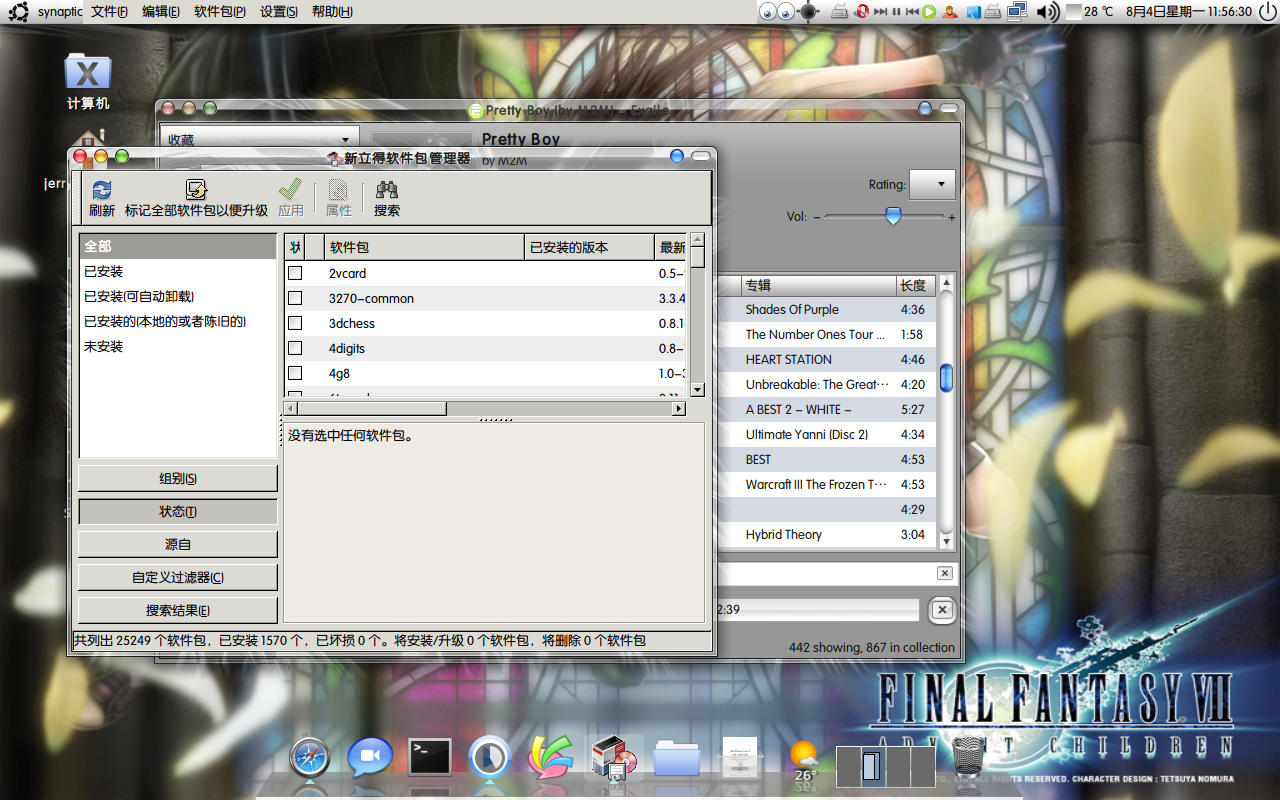Click the Exaile track progress bar
This screenshot has height=800, width=1280.
click(x=818, y=610)
